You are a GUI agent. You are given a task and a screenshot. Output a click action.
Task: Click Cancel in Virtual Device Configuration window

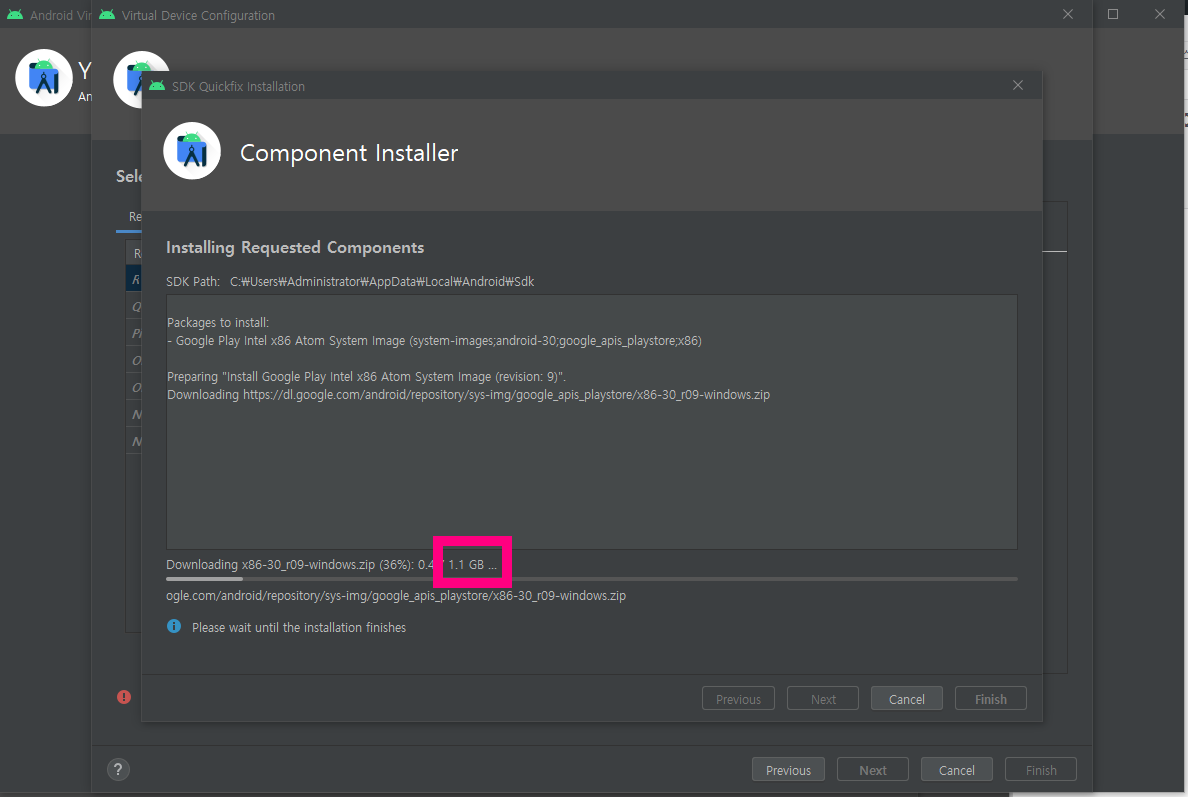point(956,770)
